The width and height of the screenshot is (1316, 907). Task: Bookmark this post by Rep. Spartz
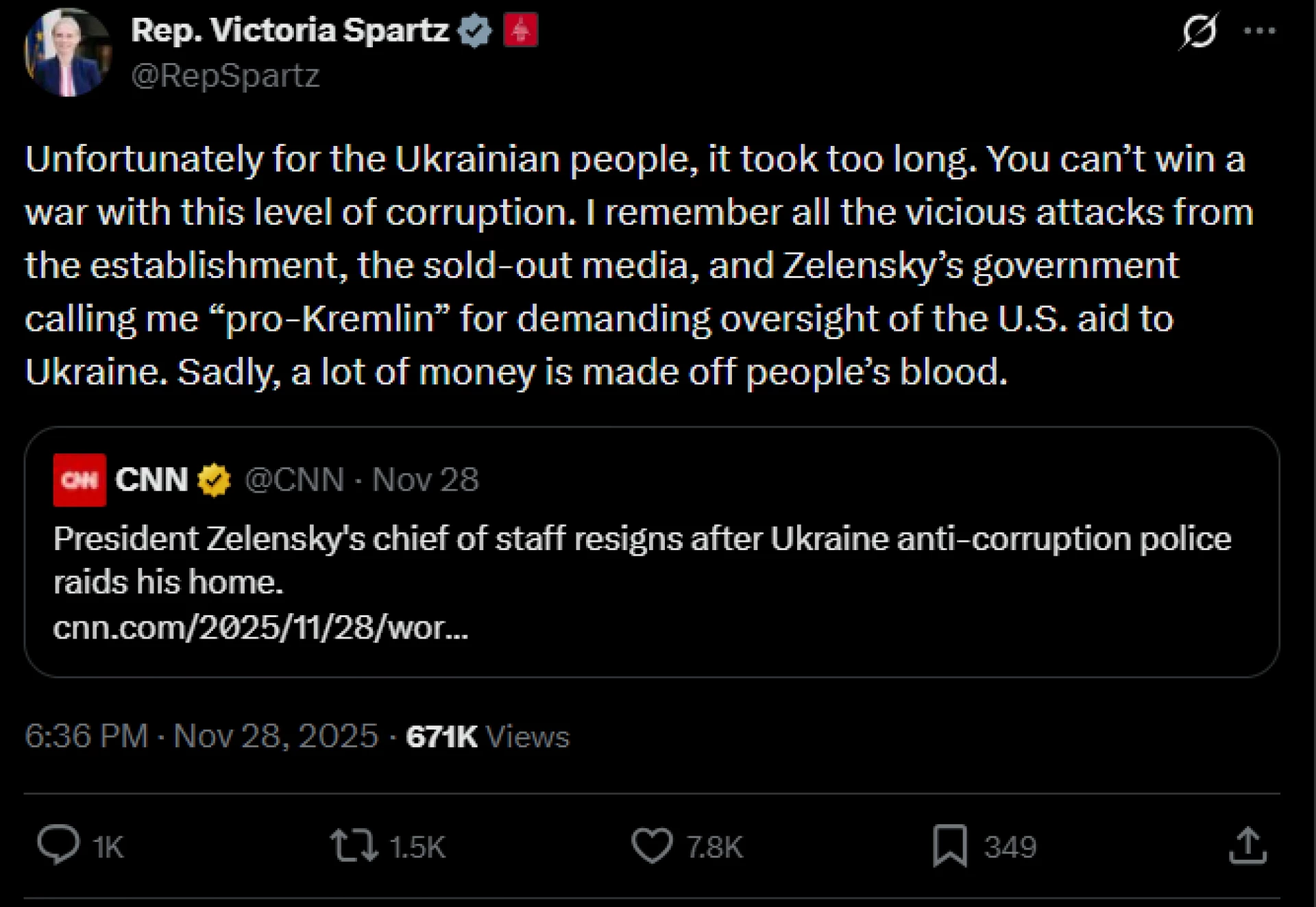[950, 846]
